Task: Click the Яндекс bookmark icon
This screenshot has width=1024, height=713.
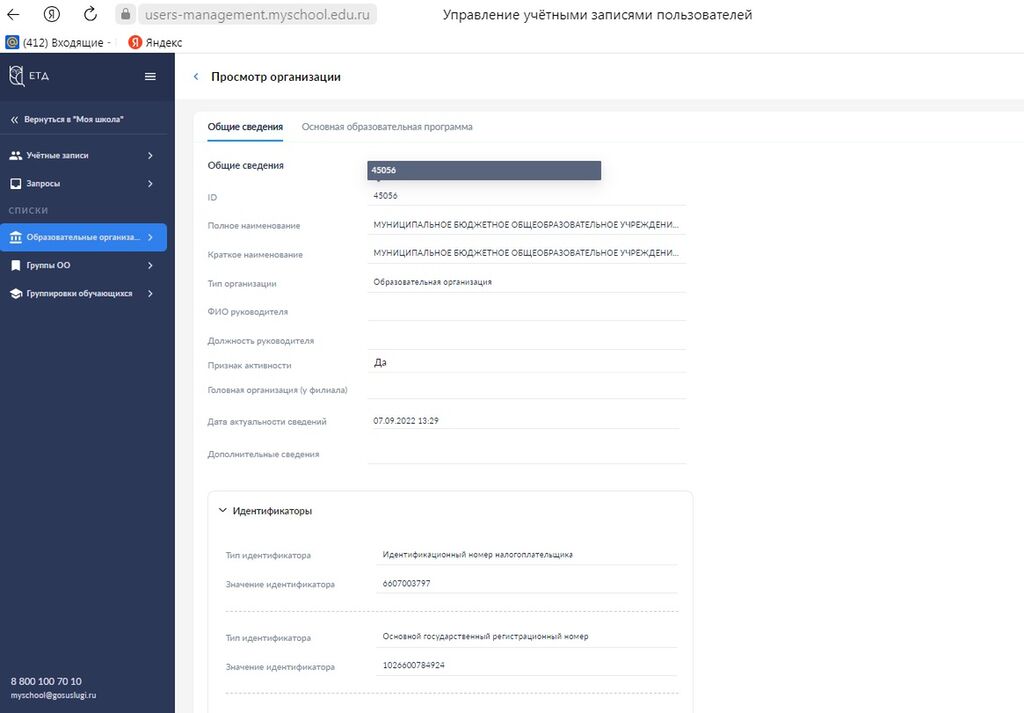Action: click(x=135, y=43)
